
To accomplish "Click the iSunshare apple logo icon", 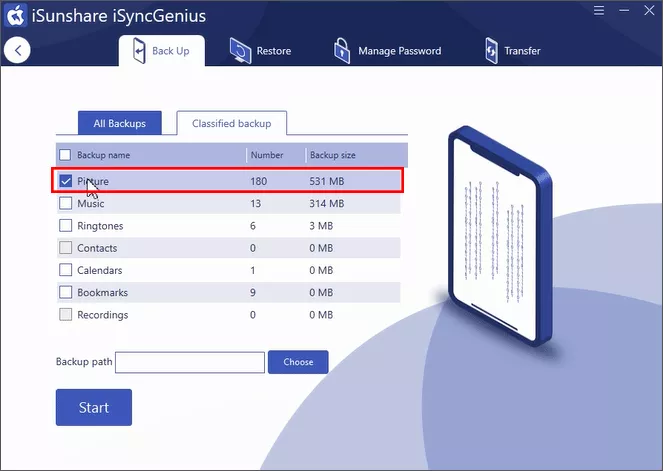I will [x=16, y=16].
